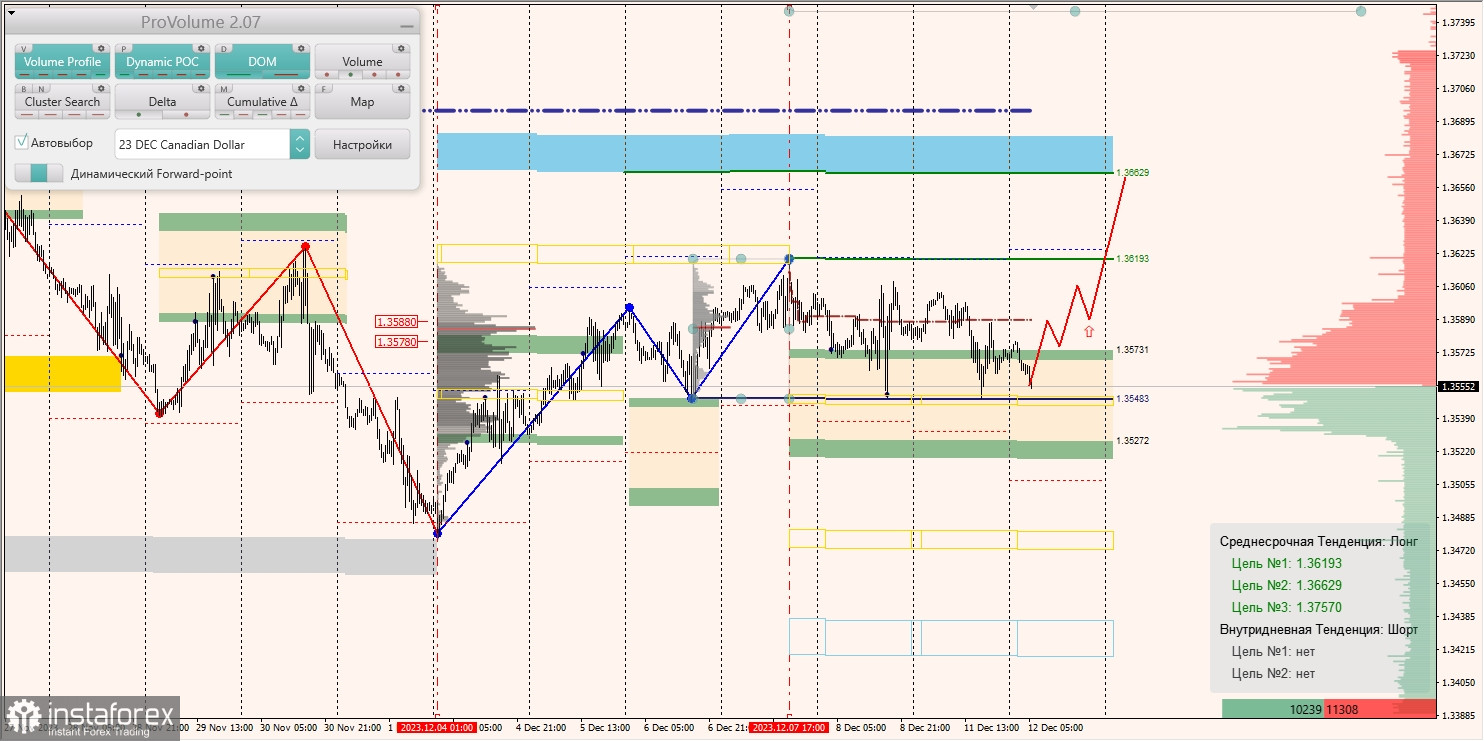Uncheck the Автовыбор checkbox

21,143
